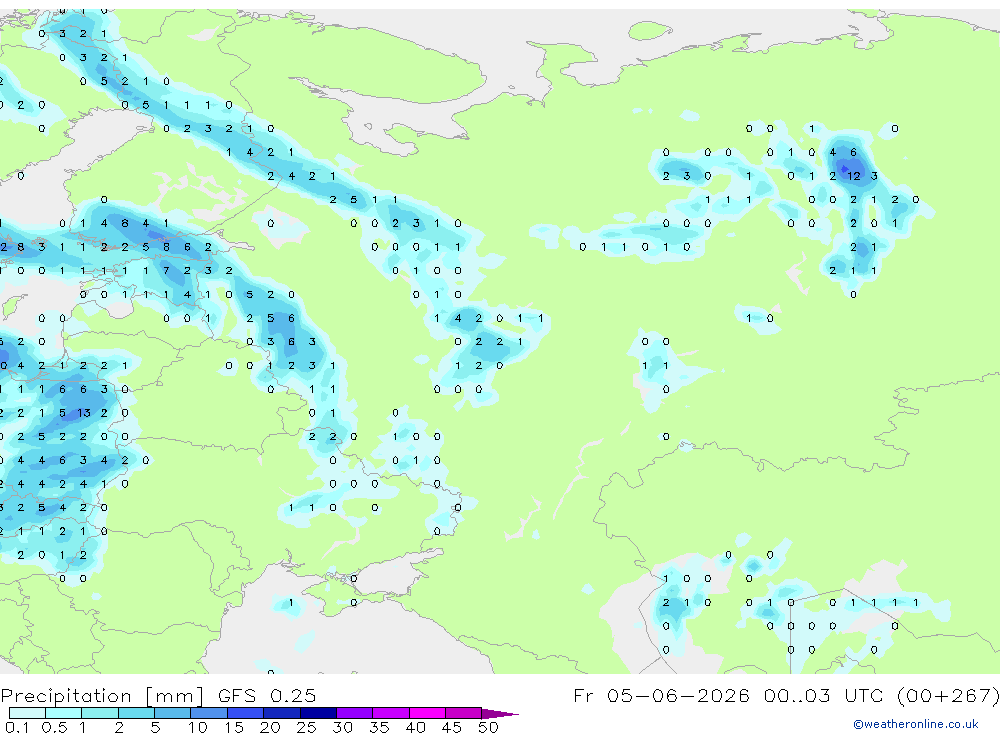This screenshot has width=1000, height=733.
Task: Click the '15' legend scale label
Action: tap(234, 727)
